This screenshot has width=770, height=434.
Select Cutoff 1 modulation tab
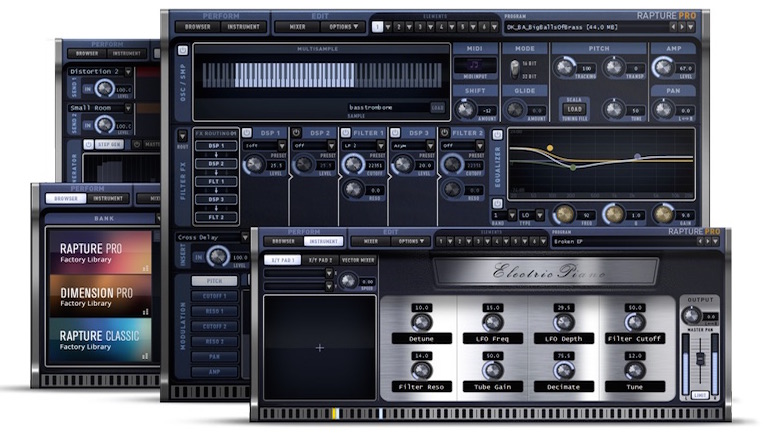(x=215, y=296)
